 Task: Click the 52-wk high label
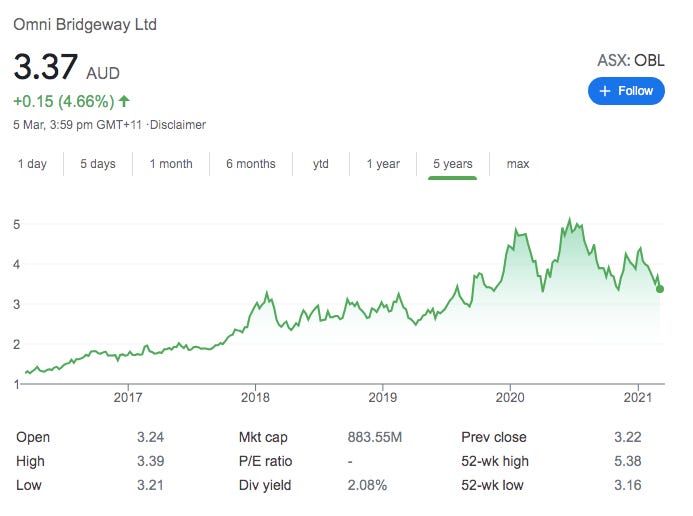495,461
